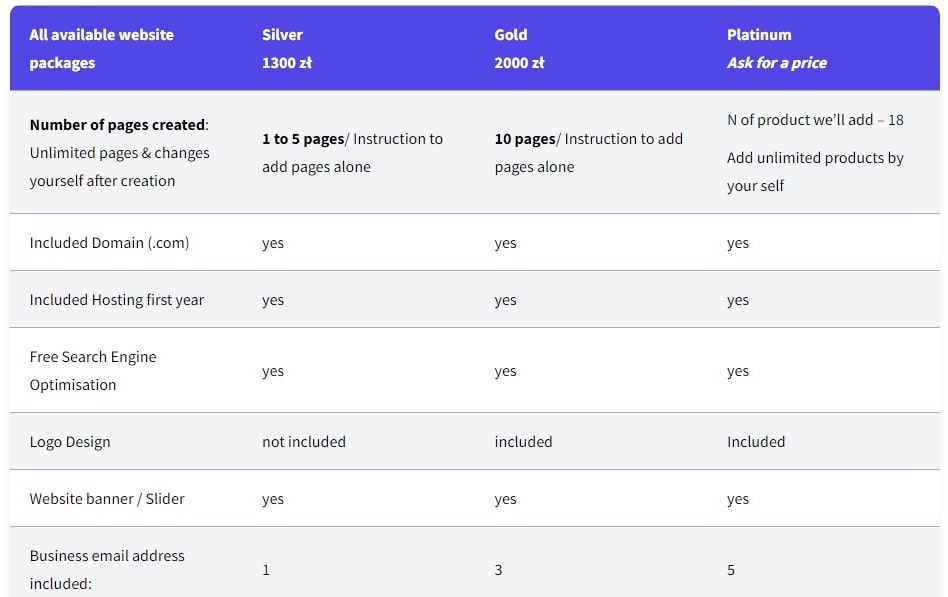Click the 'Number of pages created' label
Screen dimensions: 948x597
(x=118, y=125)
